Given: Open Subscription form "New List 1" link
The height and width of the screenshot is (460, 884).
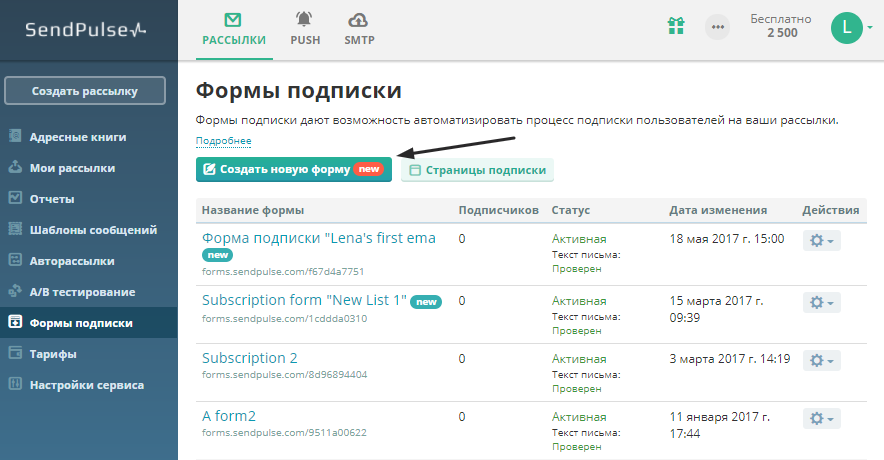Looking at the screenshot, I should (x=304, y=300).
